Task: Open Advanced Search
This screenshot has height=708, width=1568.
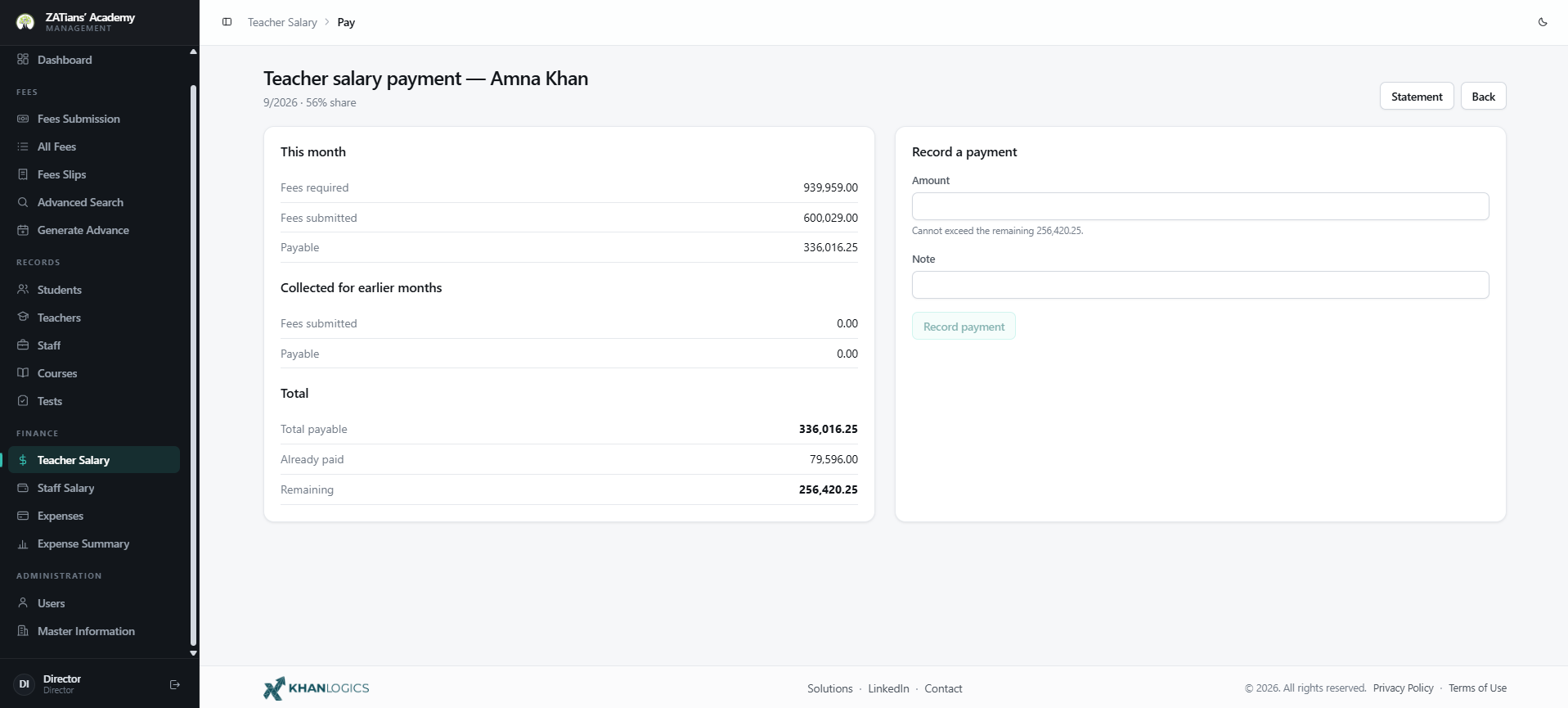Action: point(94,202)
